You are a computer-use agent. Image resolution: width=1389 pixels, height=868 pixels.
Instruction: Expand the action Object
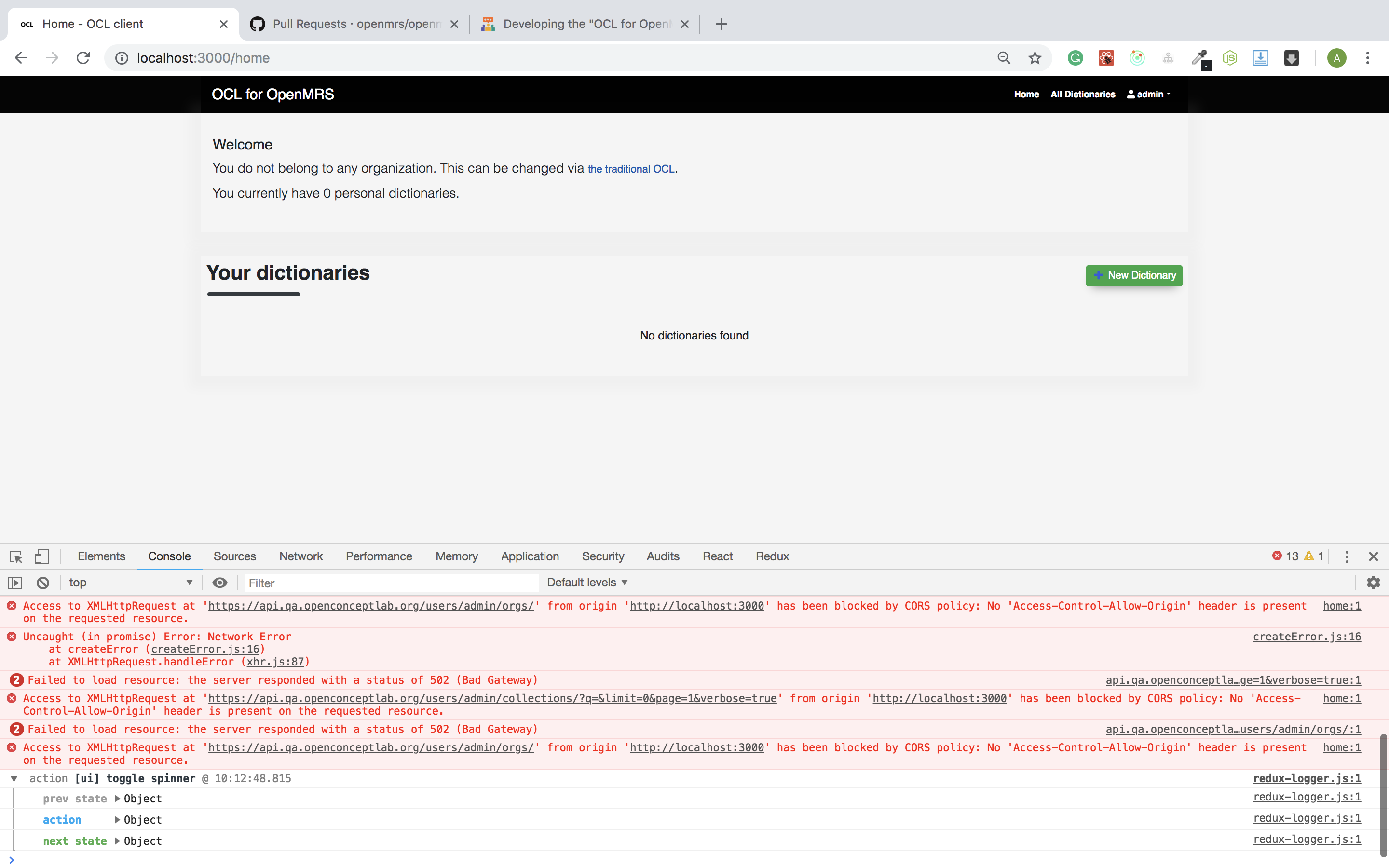117,820
